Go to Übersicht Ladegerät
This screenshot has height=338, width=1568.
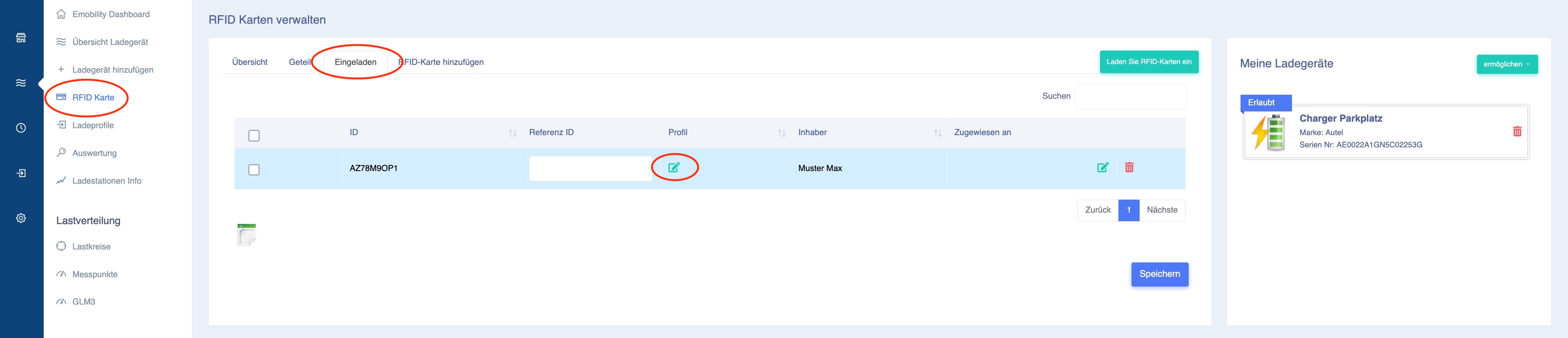tap(110, 42)
